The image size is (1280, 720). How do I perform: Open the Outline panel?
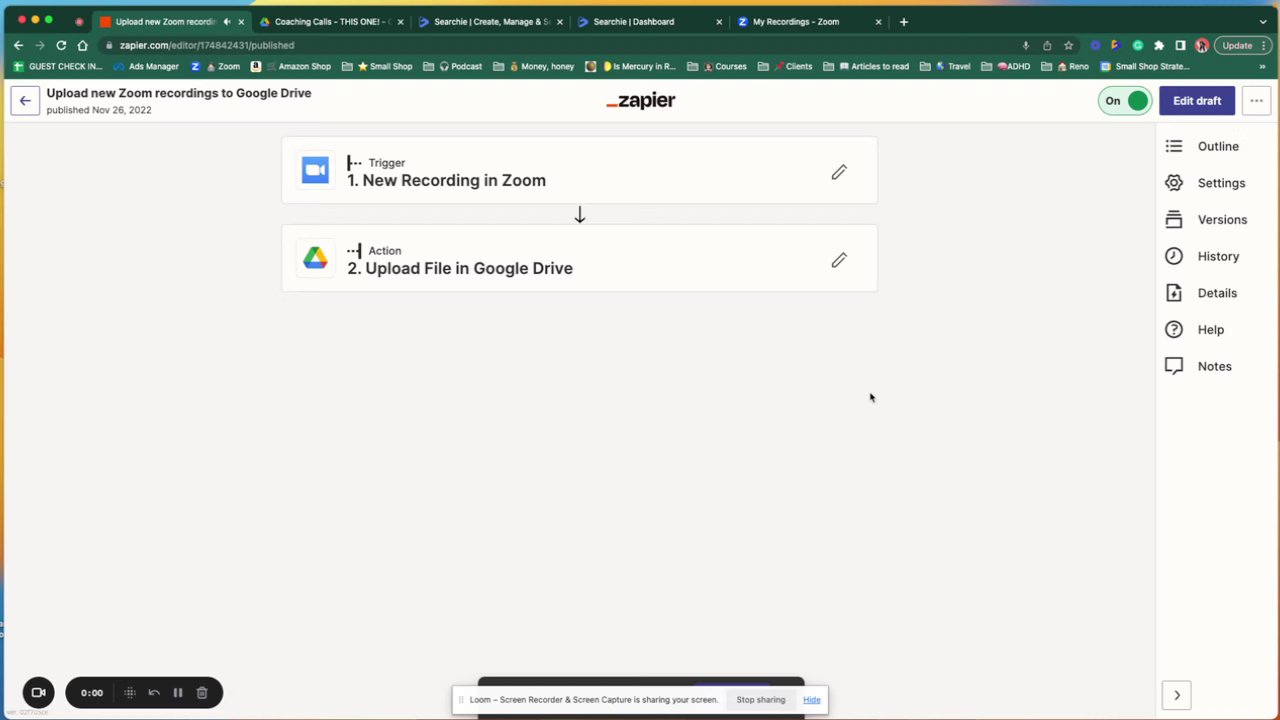(x=1203, y=146)
